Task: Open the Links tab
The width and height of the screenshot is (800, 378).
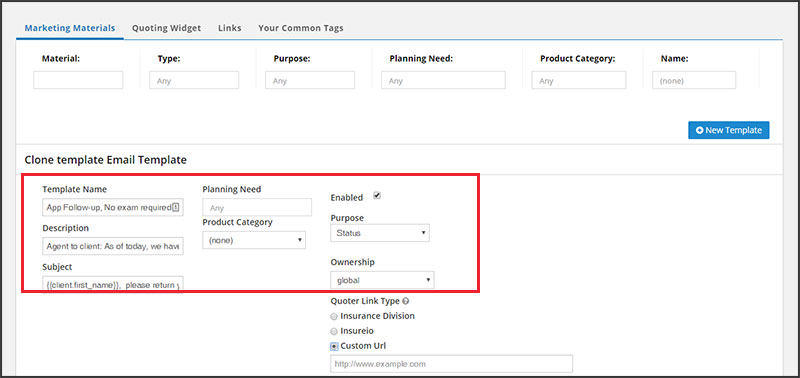Action: point(230,28)
